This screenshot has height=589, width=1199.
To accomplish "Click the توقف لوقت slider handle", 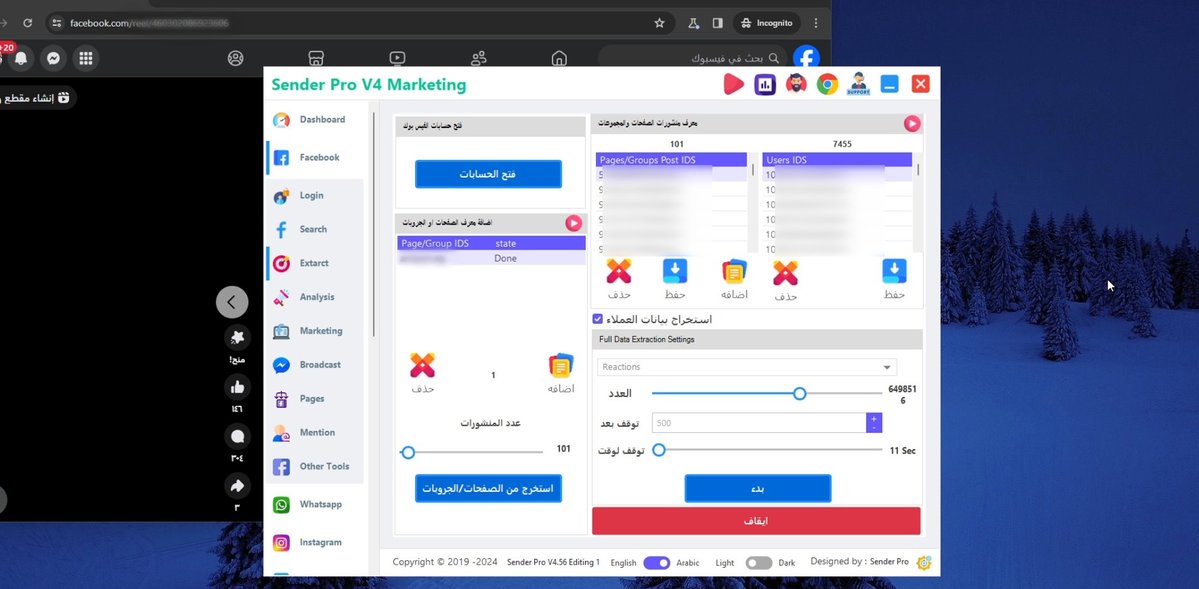I will pos(658,451).
